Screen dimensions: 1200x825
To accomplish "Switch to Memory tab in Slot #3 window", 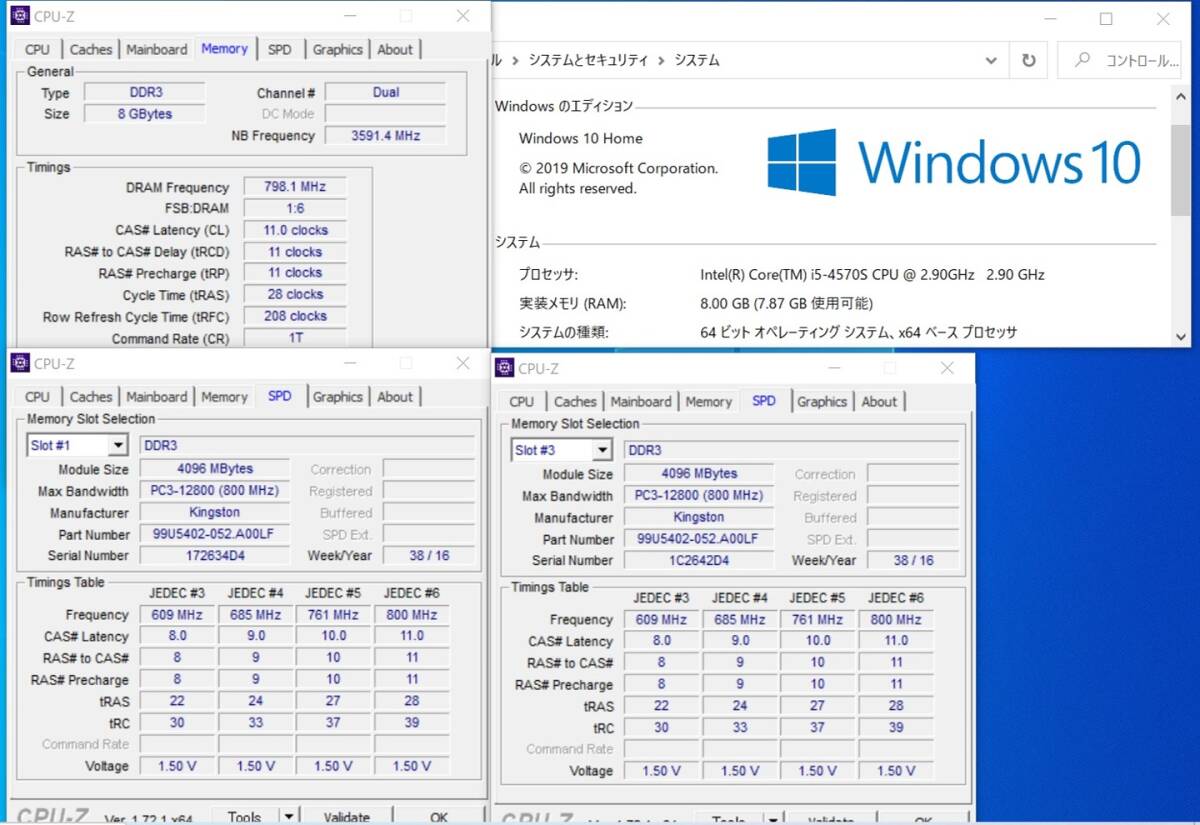I will [x=709, y=402].
